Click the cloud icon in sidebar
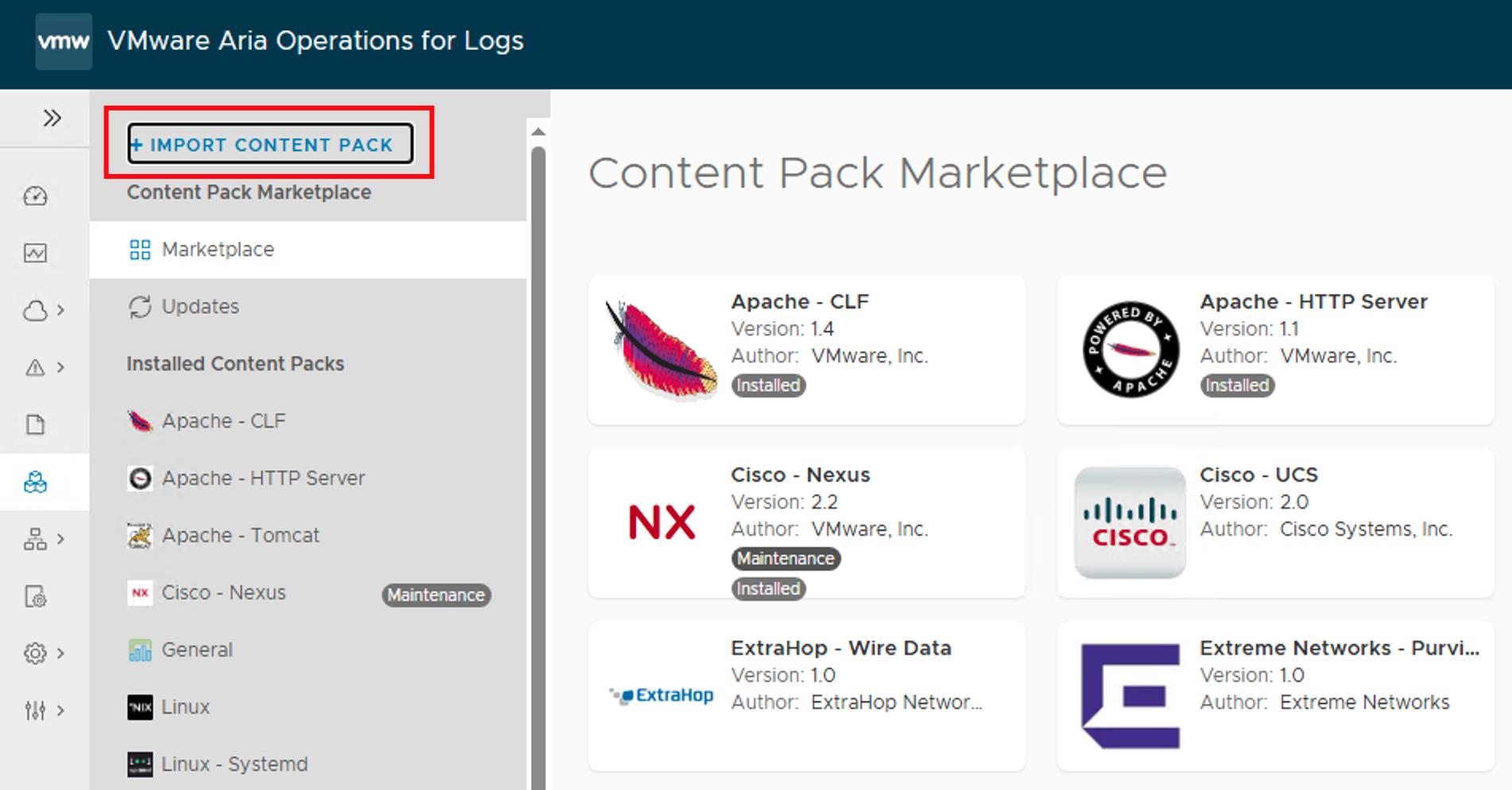Viewport: 1512px width, 790px height. click(35, 310)
